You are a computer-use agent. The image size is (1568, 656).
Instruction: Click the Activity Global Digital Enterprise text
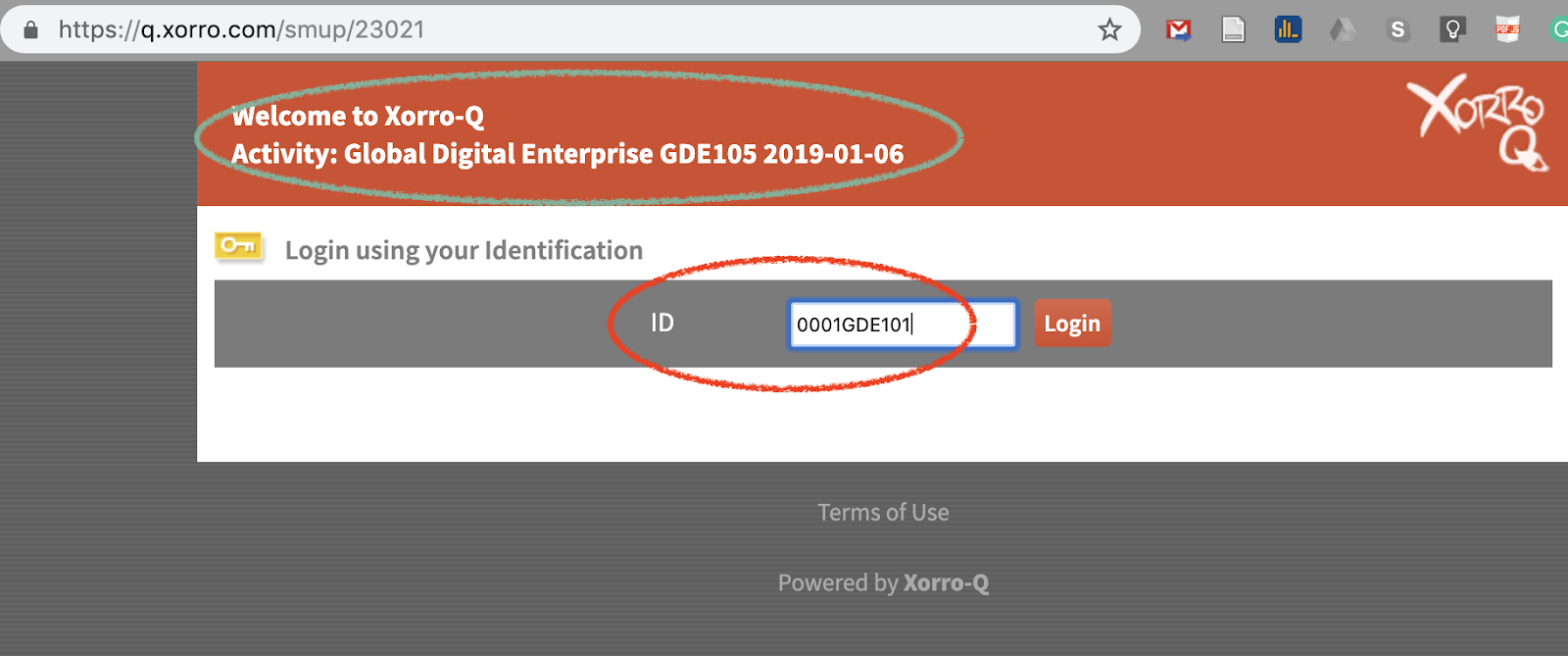click(567, 154)
